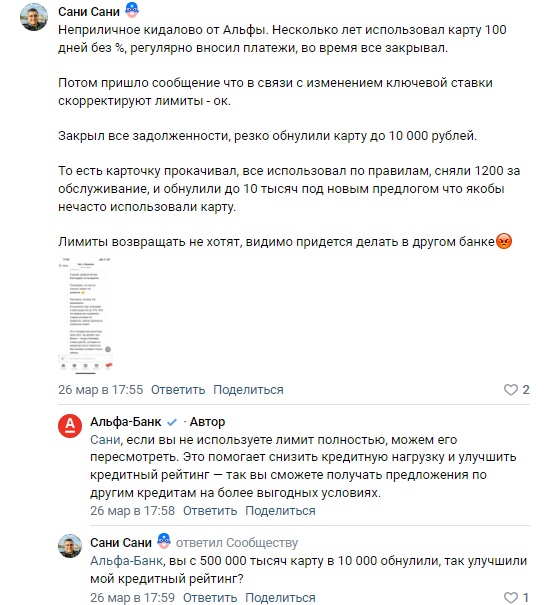This screenshot has height=605, width=545.
Task: Click mask emoji status in bottom reply
Action: (x=164, y=541)
